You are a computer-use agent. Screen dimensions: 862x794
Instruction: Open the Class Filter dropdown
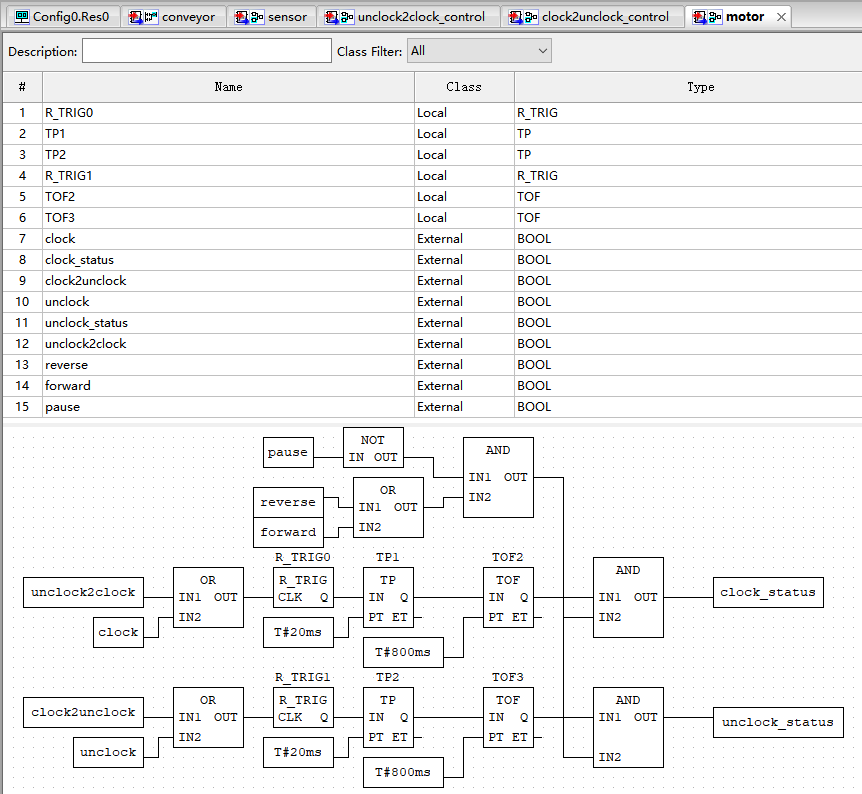(479, 51)
